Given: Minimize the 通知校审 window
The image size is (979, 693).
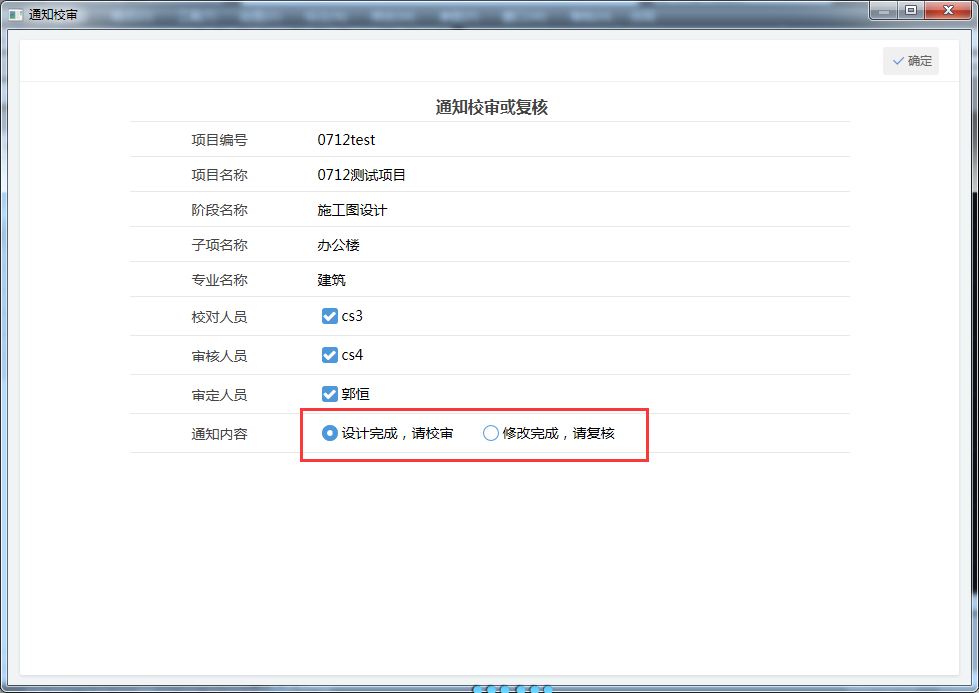Looking at the screenshot, I should click(884, 11).
